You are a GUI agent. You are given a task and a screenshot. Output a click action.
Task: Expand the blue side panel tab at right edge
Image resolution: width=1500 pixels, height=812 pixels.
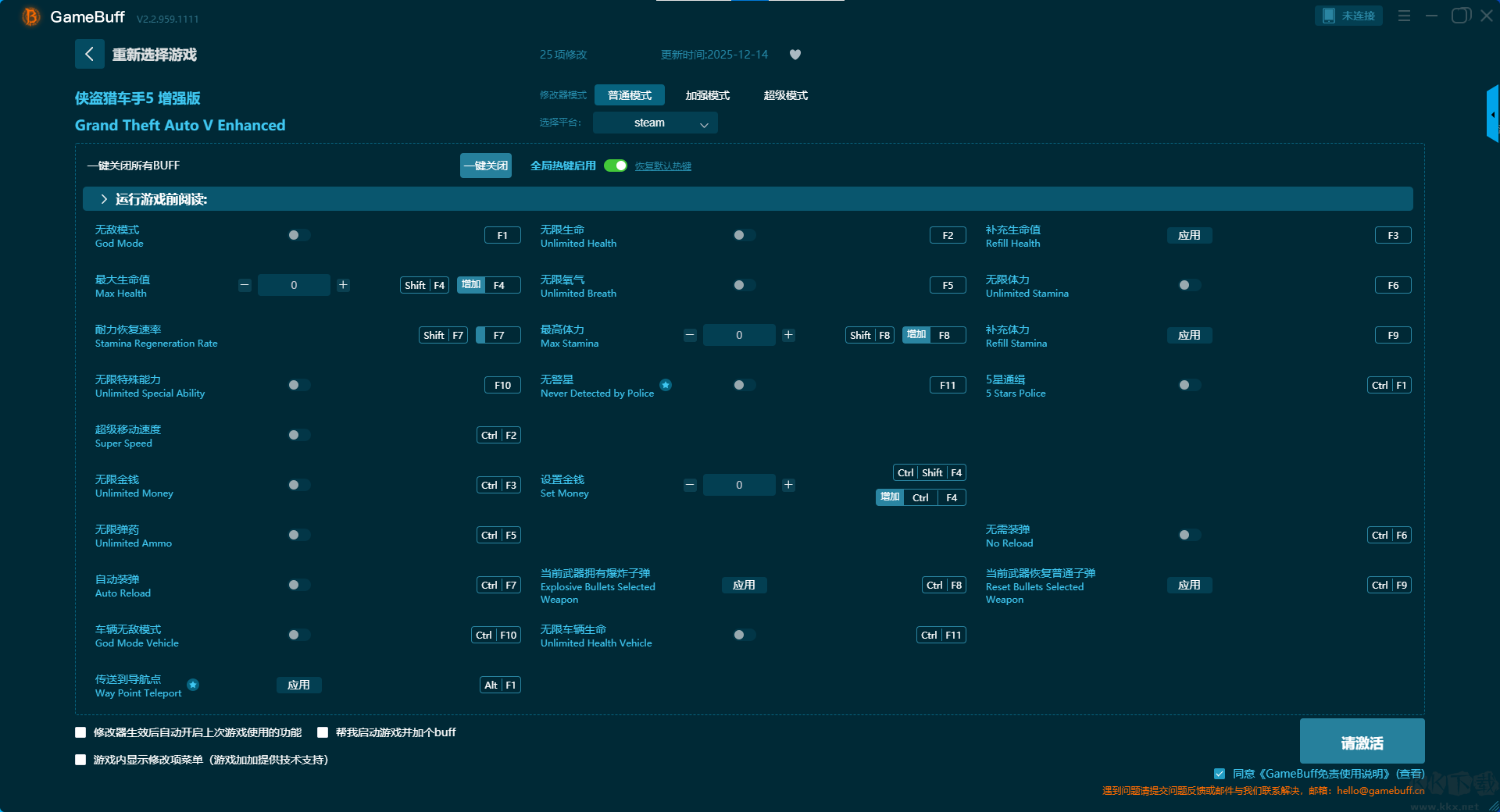point(1492,114)
